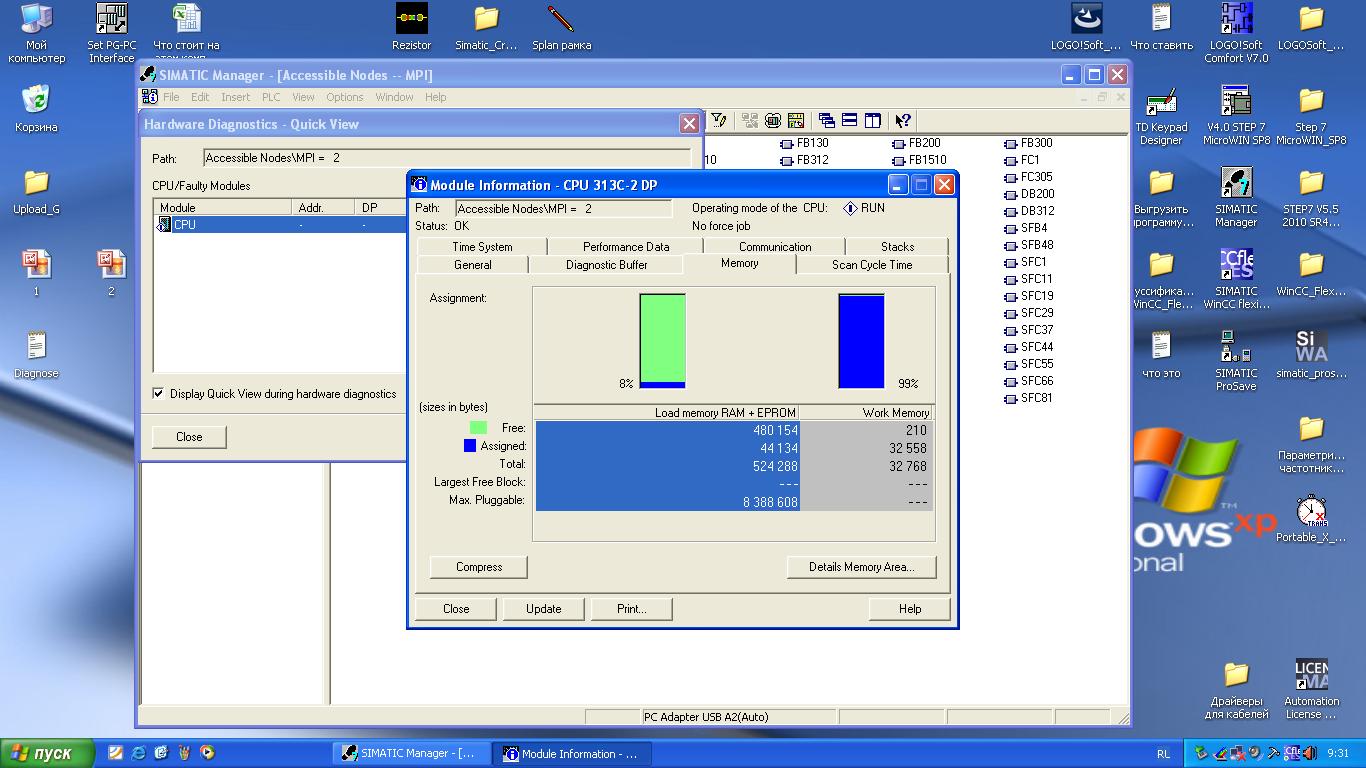The width and height of the screenshot is (1366, 768).
Task: Click the 480 154 free load memory value
Action: click(x=775, y=430)
